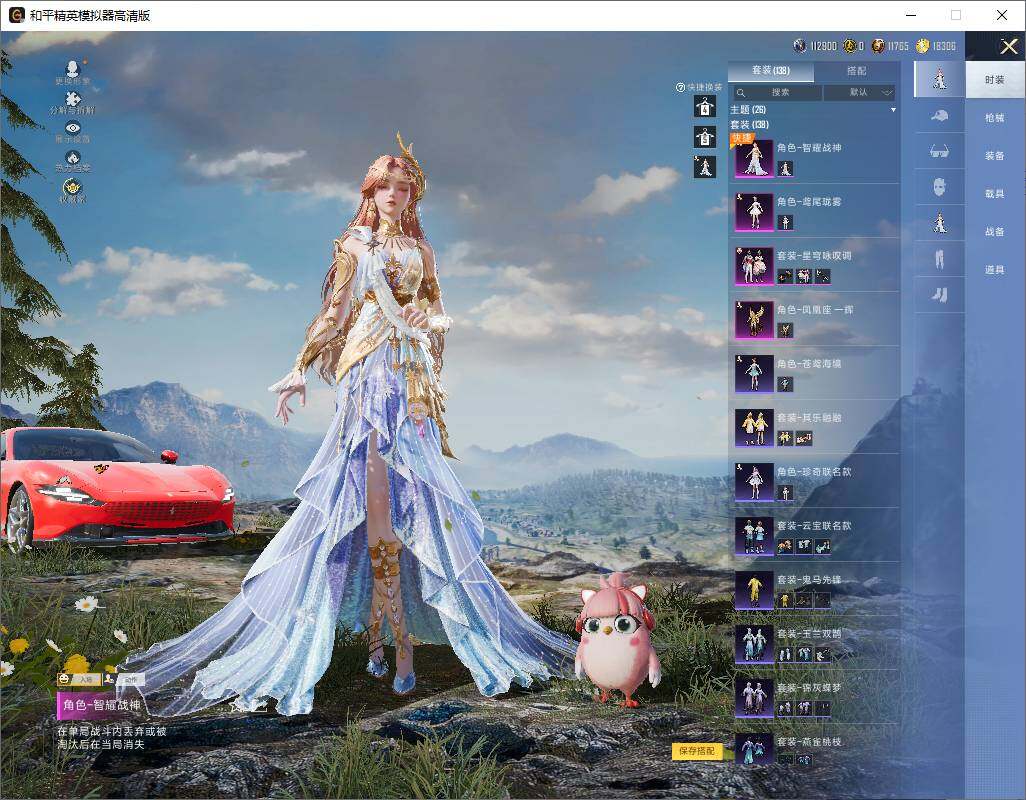Click first part icon under 套装-星穹咏叹调
The height and width of the screenshot is (800, 1026).
point(785,277)
